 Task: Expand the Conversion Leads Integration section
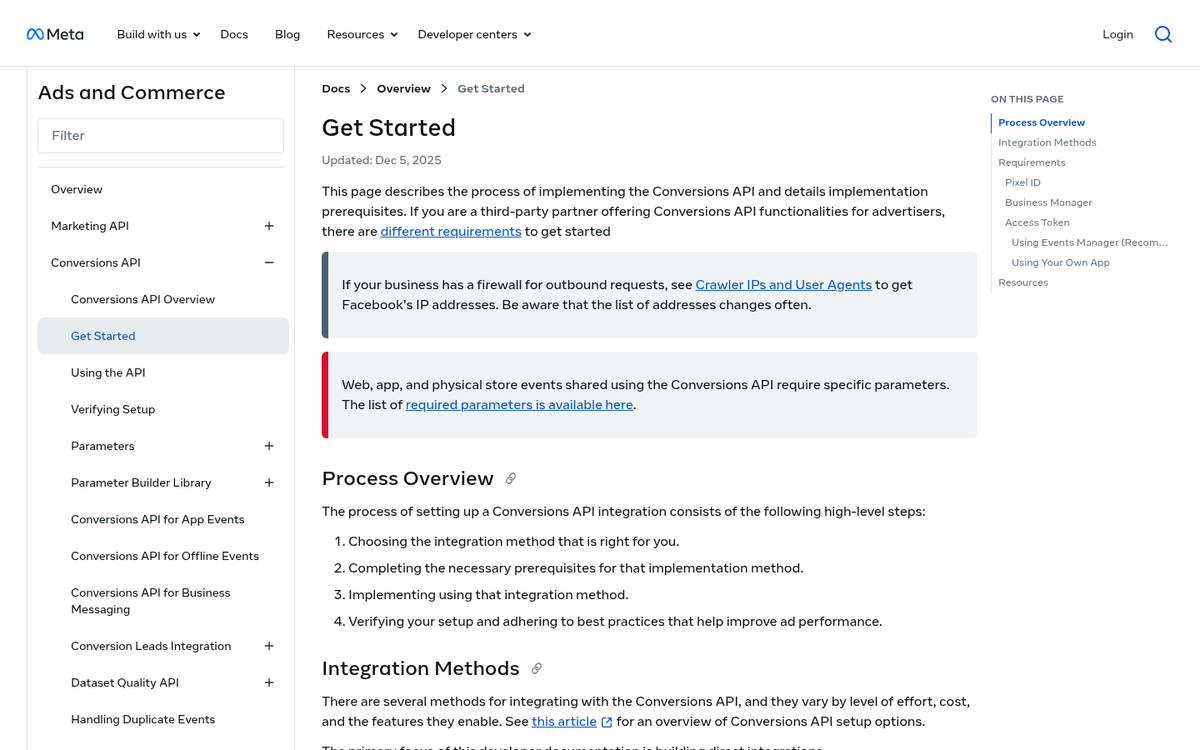[x=268, y=646]
